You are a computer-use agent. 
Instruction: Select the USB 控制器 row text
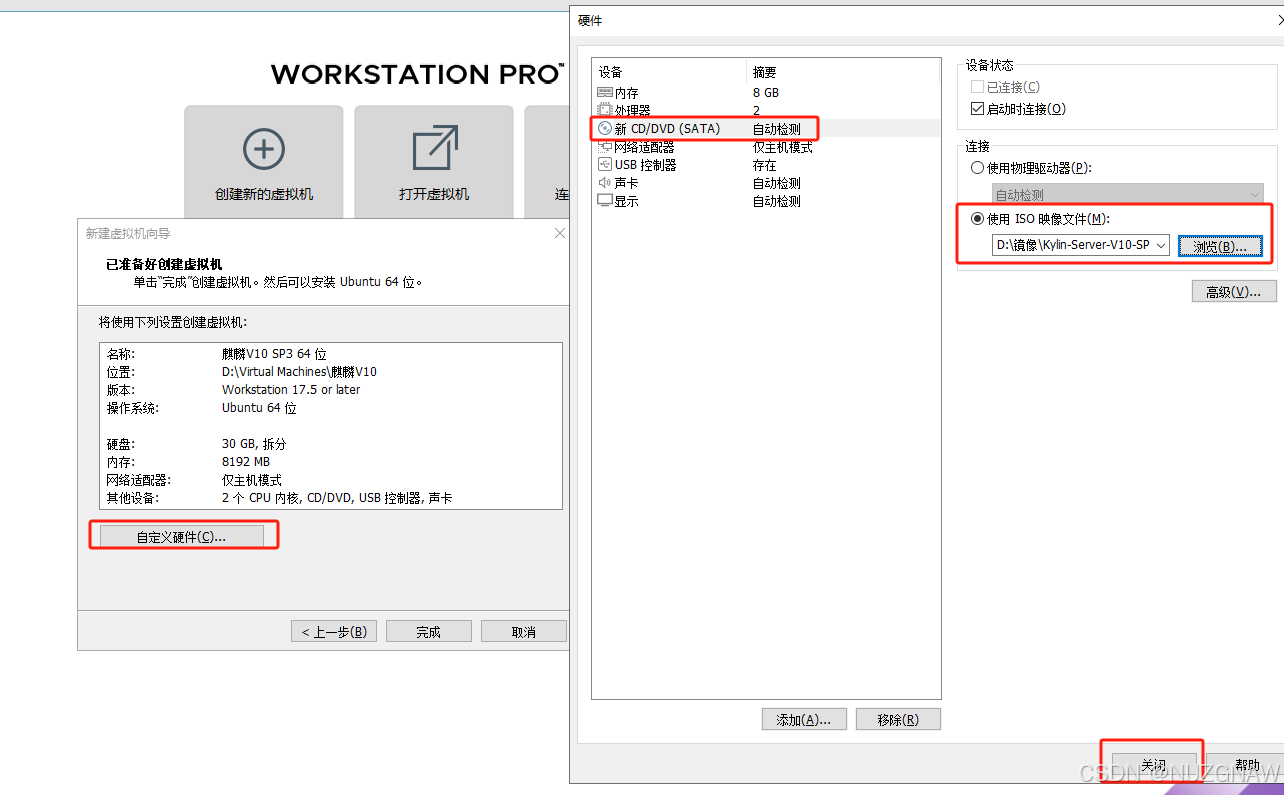[646, 165]
